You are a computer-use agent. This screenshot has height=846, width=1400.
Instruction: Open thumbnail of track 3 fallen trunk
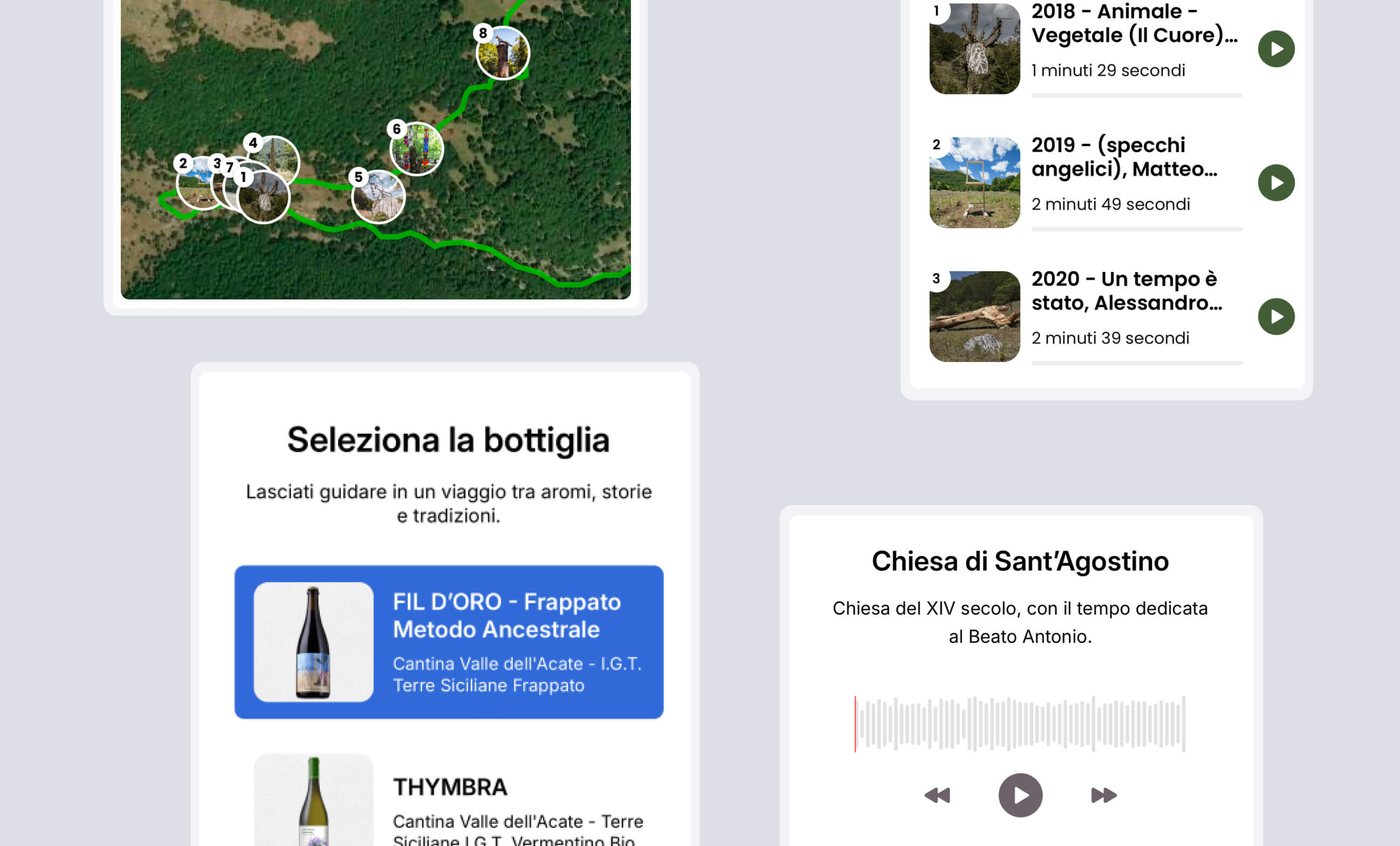pos(974,316)
